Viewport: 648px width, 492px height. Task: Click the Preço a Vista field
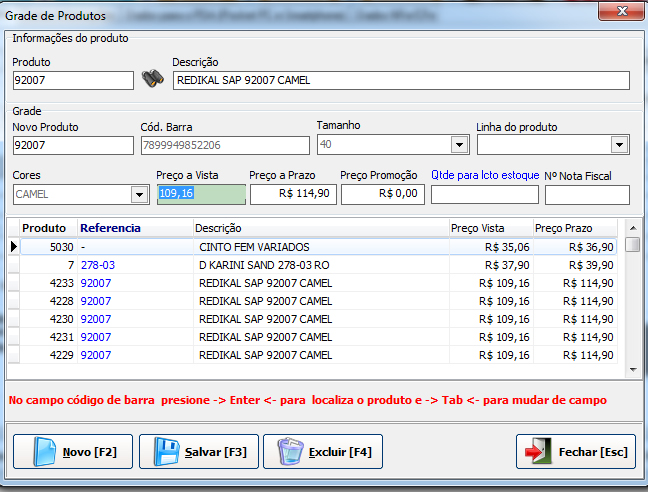pyautogui.click(x=200, y=194)
